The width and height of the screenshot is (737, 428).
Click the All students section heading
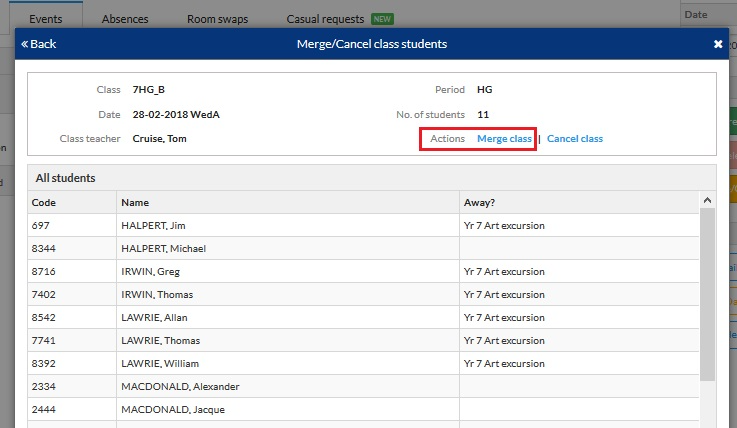[65, 178]
